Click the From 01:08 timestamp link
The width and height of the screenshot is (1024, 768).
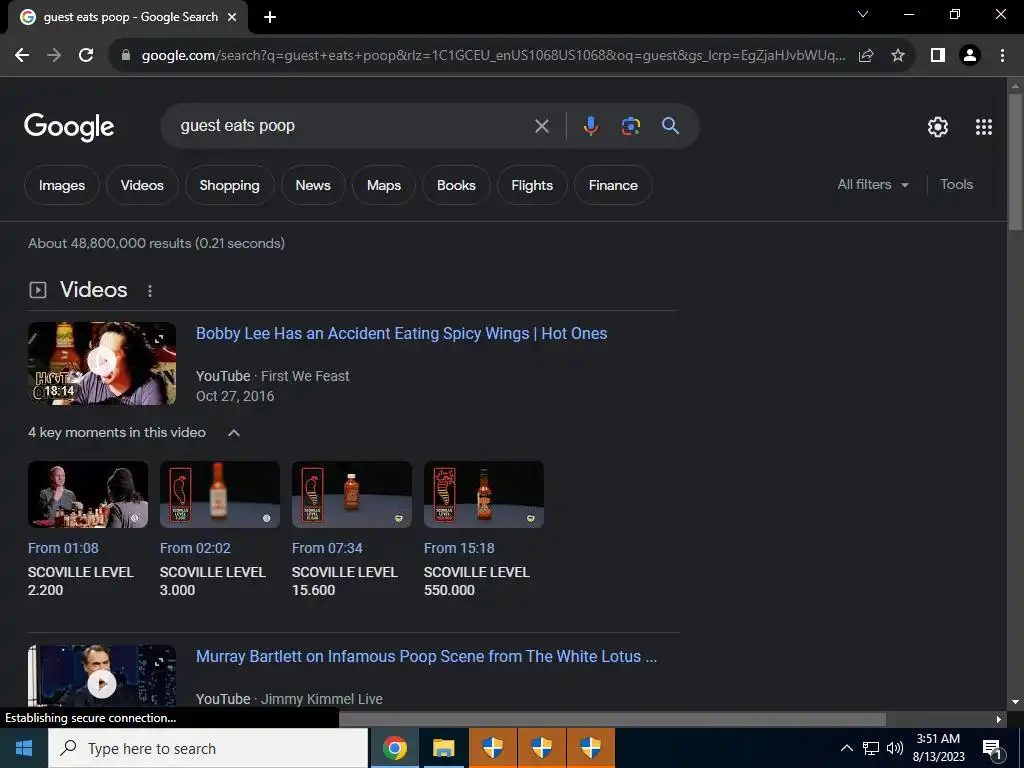[x=63, y=549]
